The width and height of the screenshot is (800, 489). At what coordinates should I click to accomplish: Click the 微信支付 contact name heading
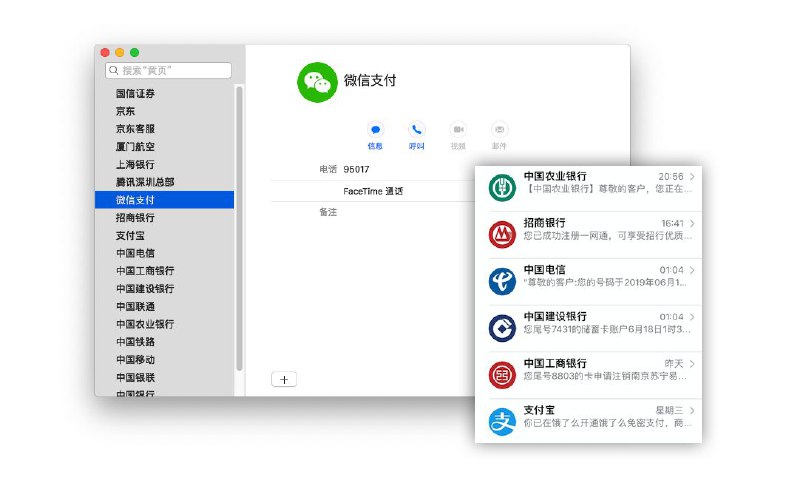[370, 80]
